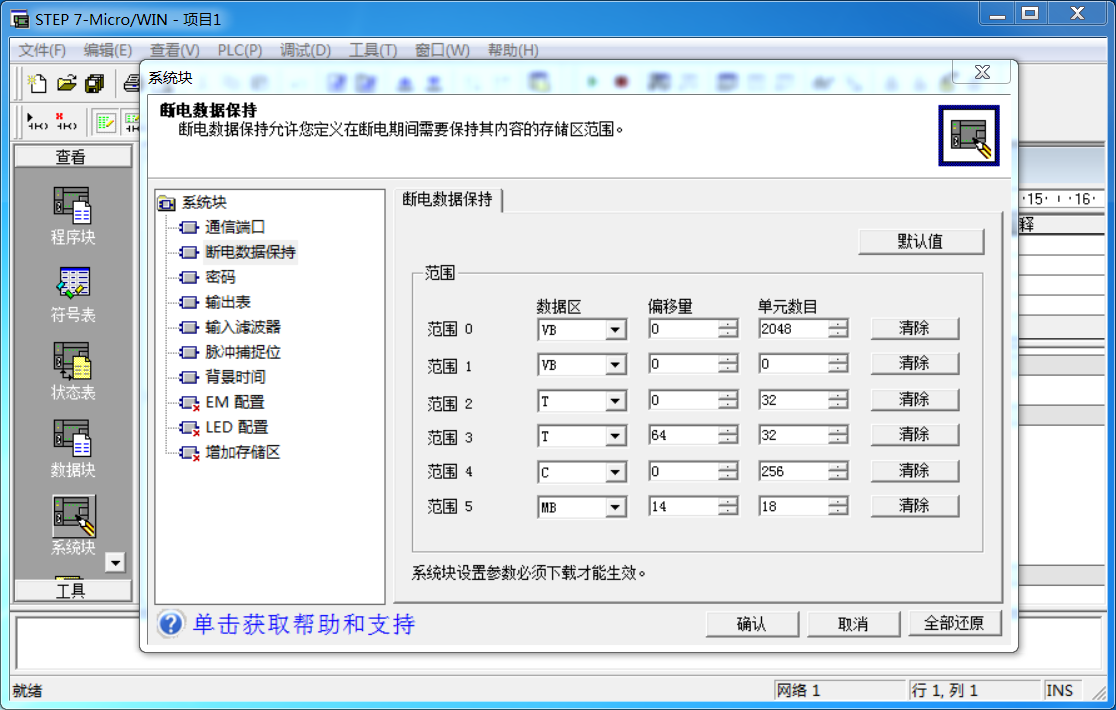The height and width of the screenshot is (710, 1116).
Task: Open the 帮助(H) menu
Action: coord(513,51)
